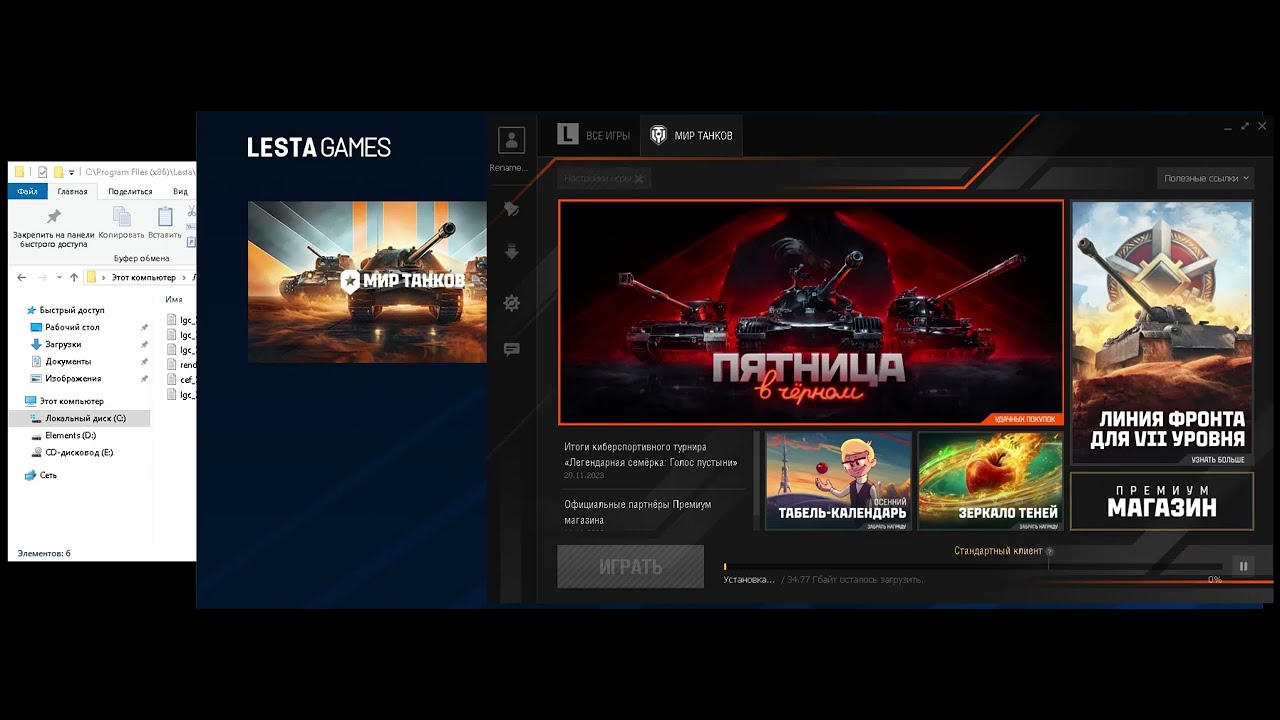Click Back arrow in File Explorer

(22, 277)
